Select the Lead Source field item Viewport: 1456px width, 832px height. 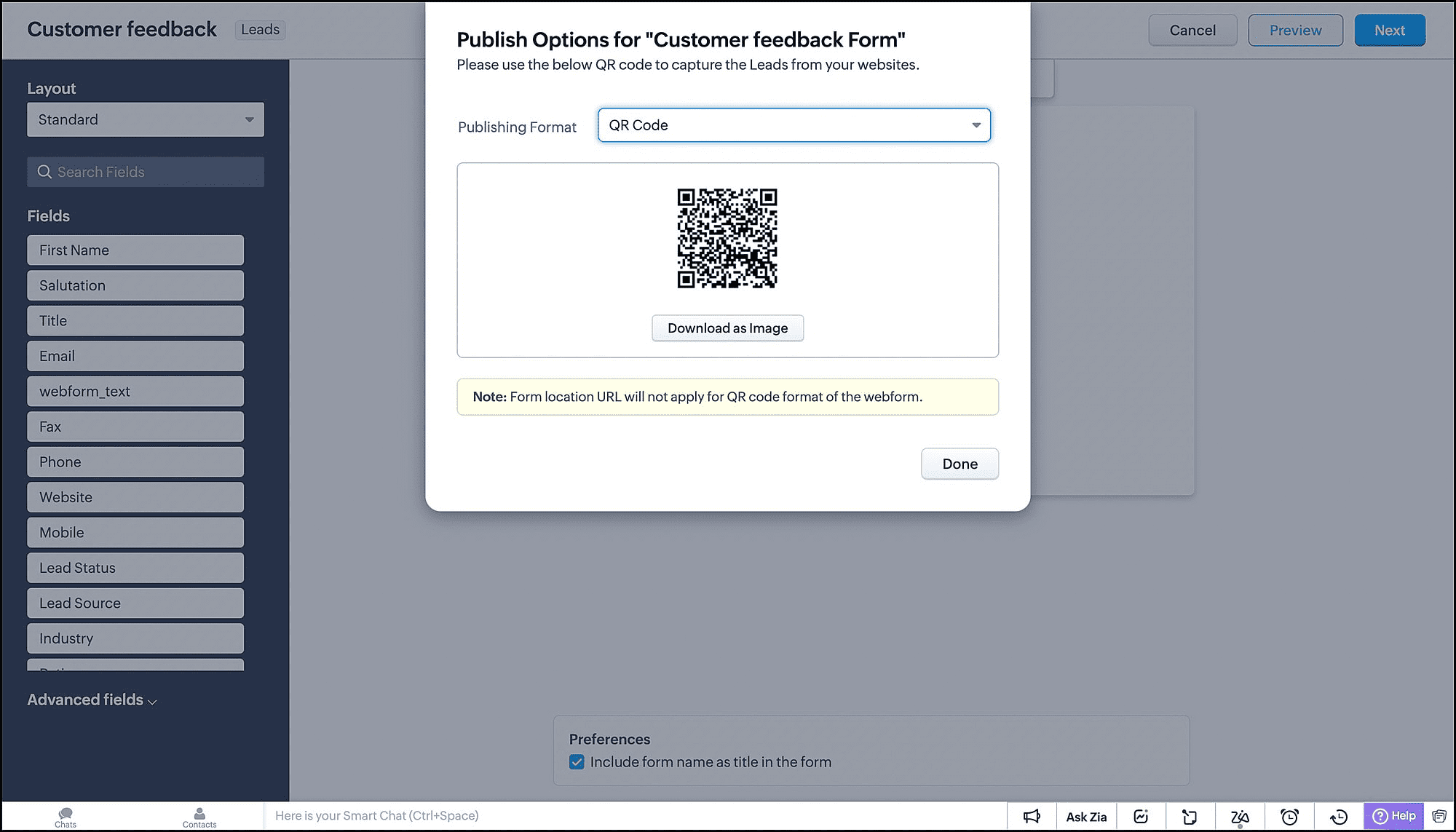click(x=135, y=603)
